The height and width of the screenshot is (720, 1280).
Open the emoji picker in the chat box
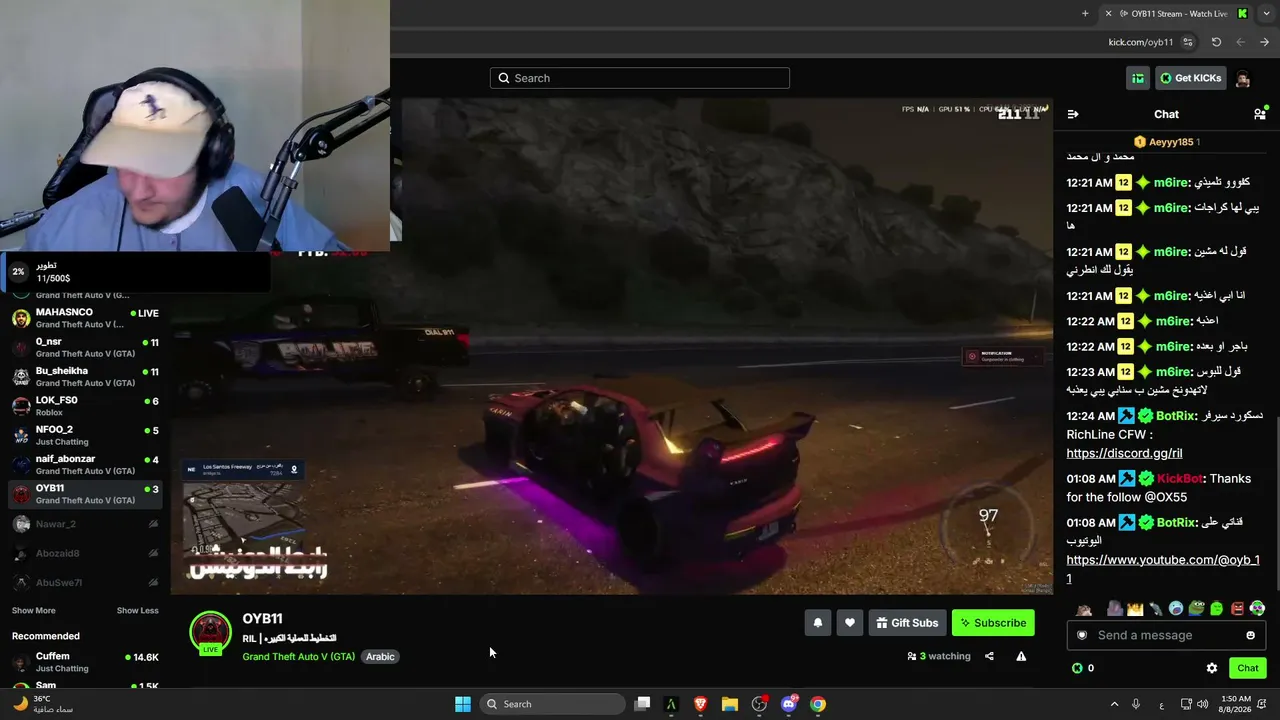point(1250,635)
